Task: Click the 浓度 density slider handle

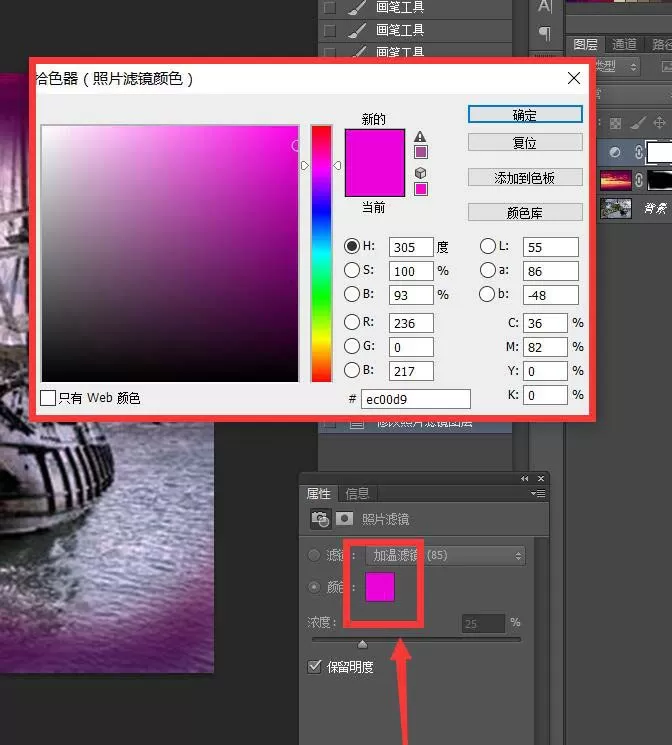Action: [363, 644]
